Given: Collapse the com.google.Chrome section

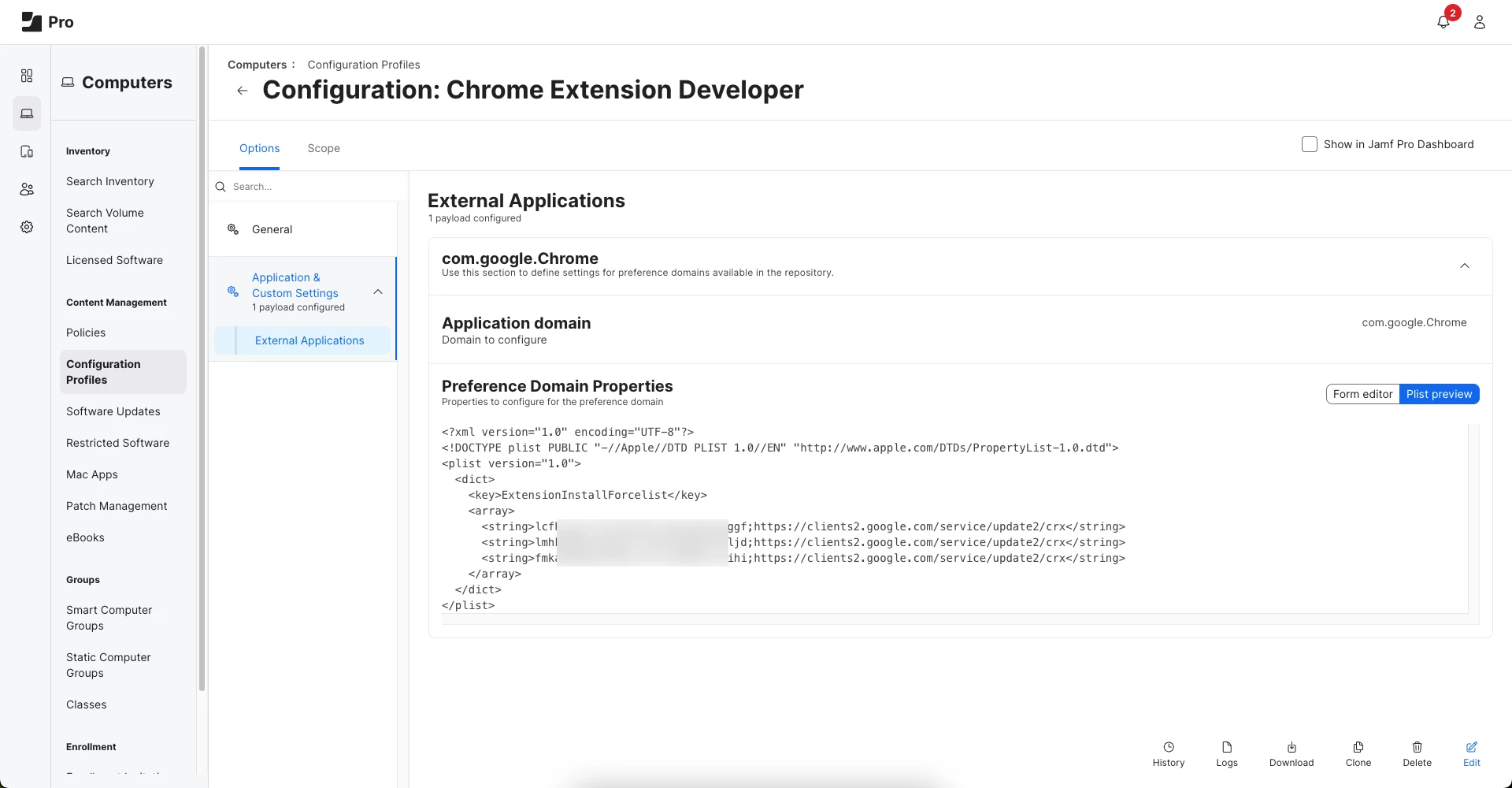Looking at the screenshot, I should (1465, 266).
